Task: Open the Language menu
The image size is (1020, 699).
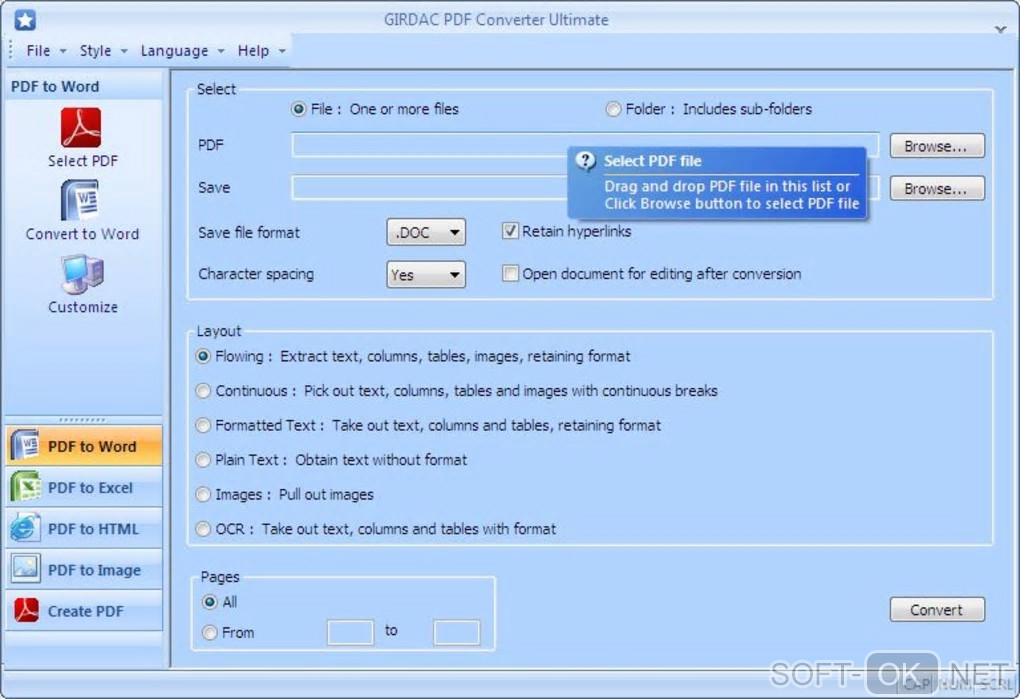Action: coord(182,51)
